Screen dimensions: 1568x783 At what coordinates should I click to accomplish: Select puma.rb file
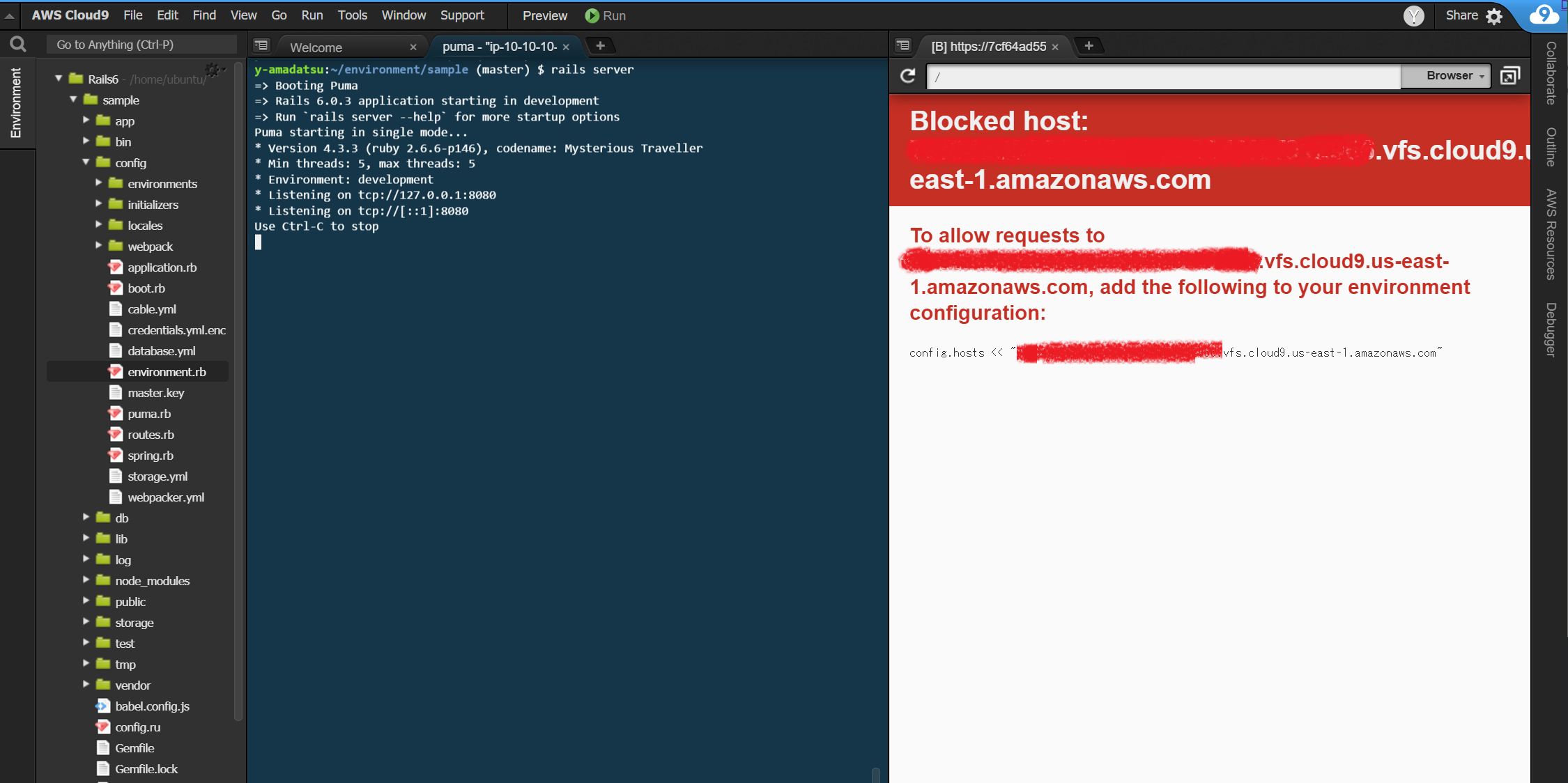pos(149,413)
